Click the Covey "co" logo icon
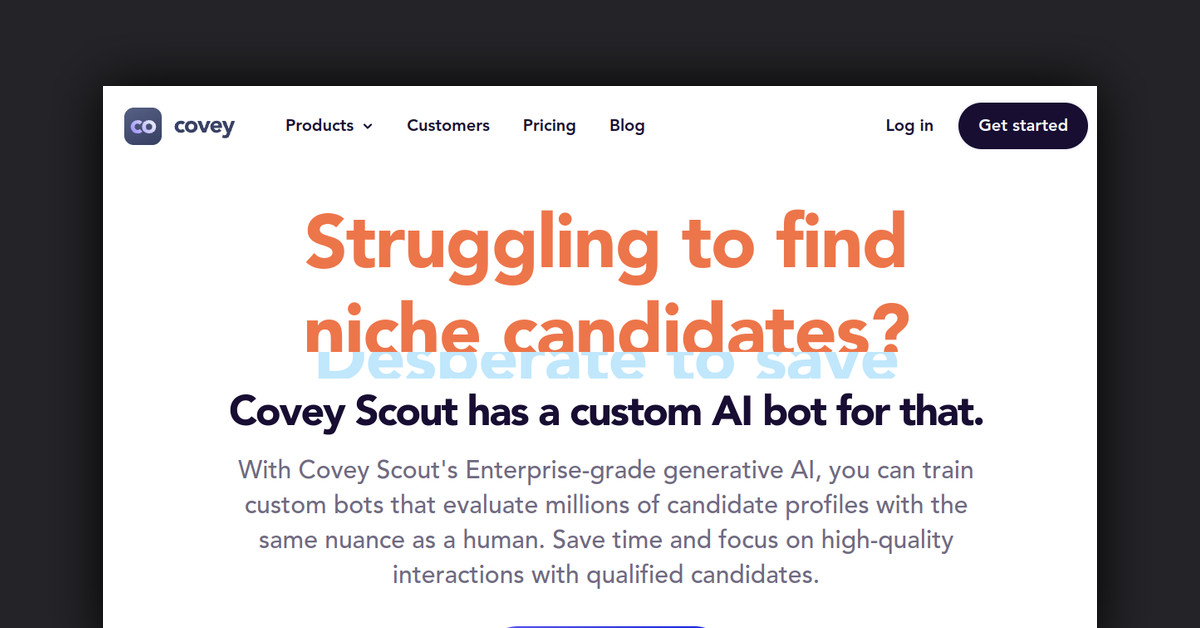This screenshot has width=1200, height=628. (143, 125)
